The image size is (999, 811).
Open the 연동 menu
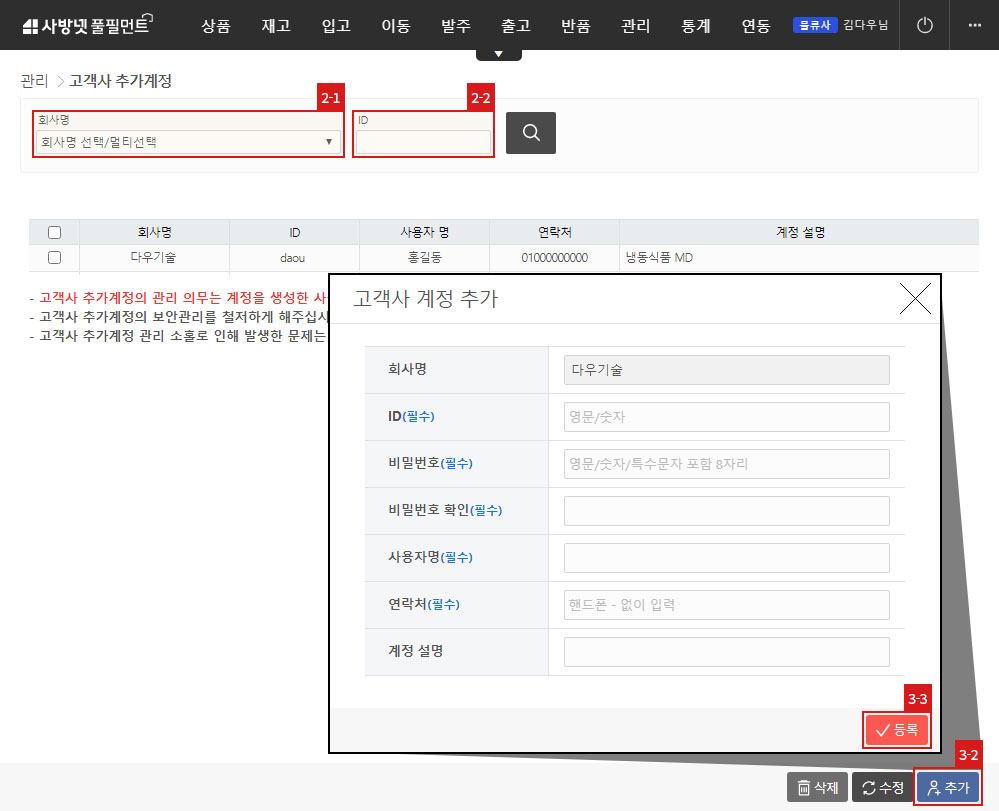(x=755, y=26)
